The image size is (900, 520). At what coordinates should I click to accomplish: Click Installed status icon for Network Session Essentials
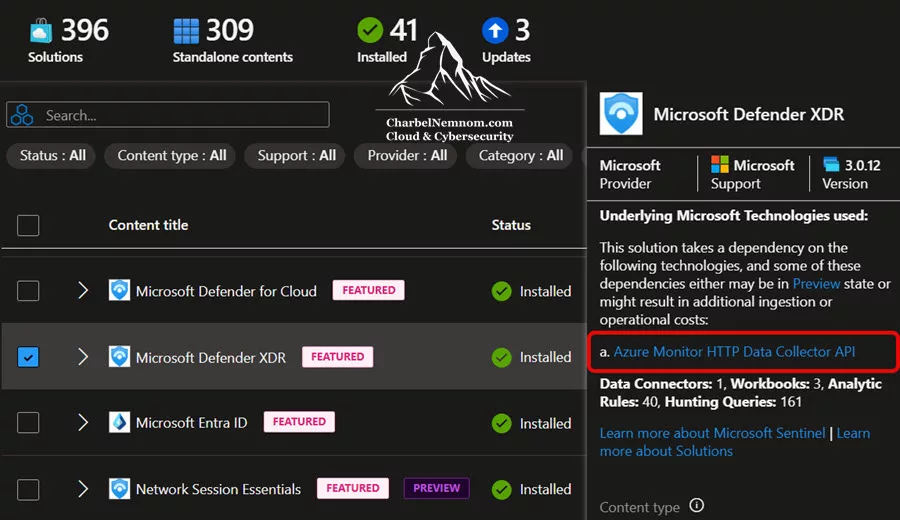tap(502, 490)
